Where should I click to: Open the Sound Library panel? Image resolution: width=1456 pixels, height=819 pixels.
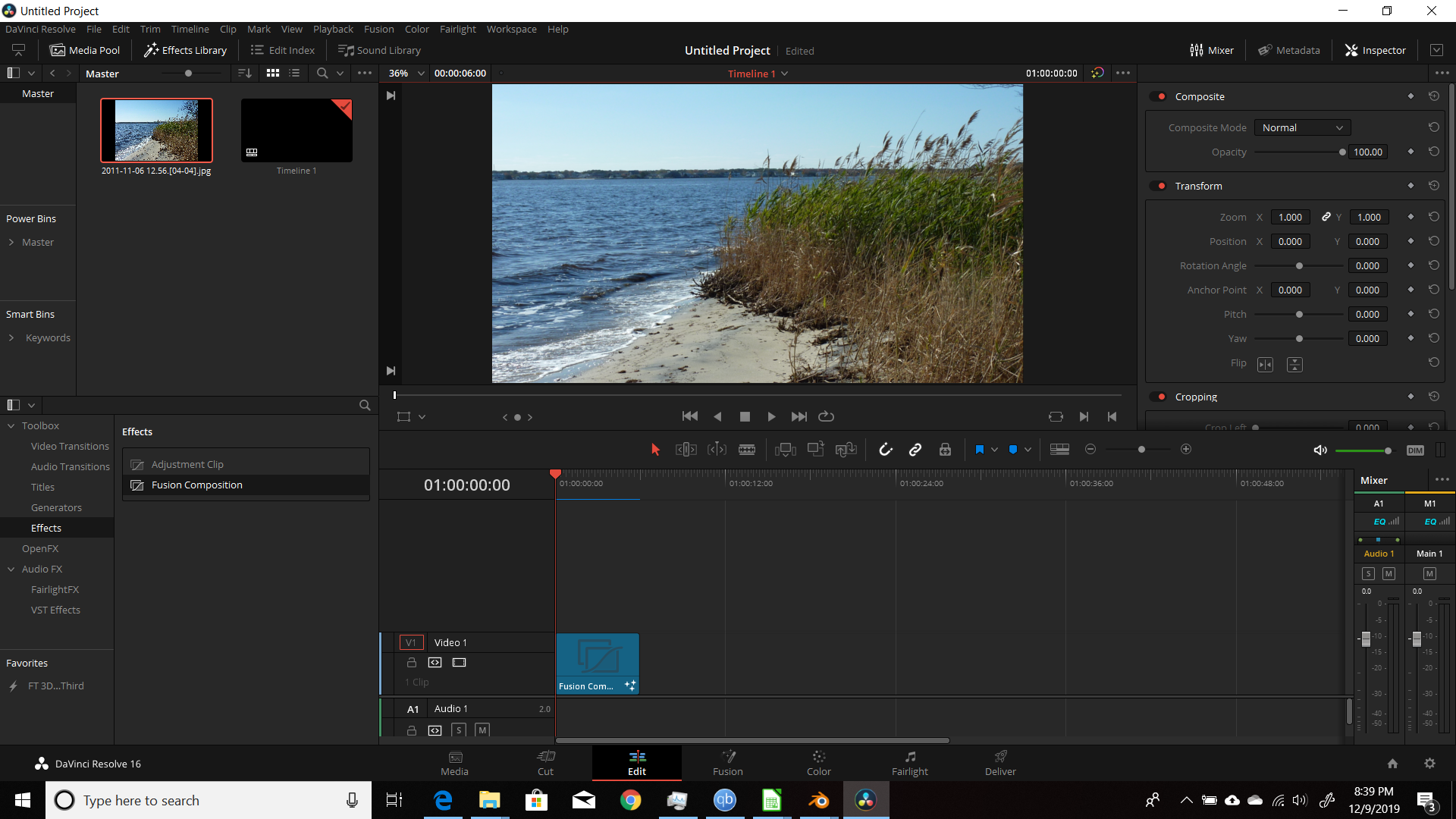point(379,50)
